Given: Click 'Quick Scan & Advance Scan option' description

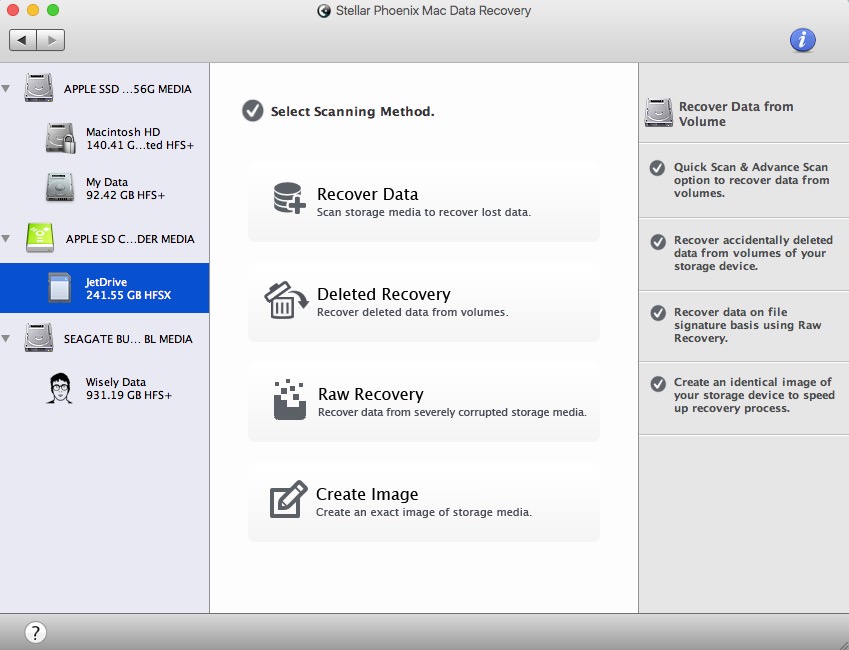Looking at the screenshot, I should (752, 180).
